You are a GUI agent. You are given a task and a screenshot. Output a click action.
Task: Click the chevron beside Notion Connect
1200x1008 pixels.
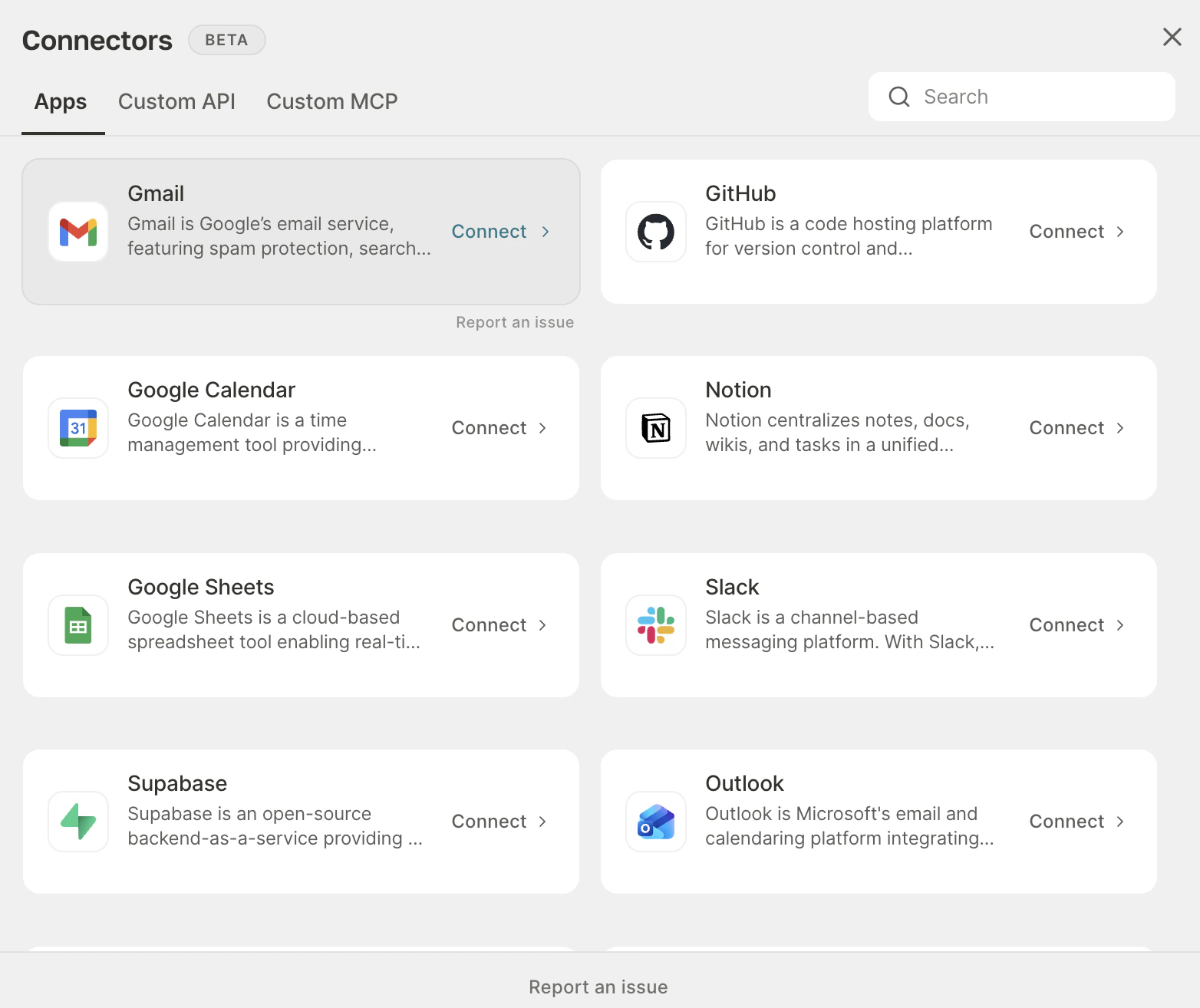[1120, 428]
